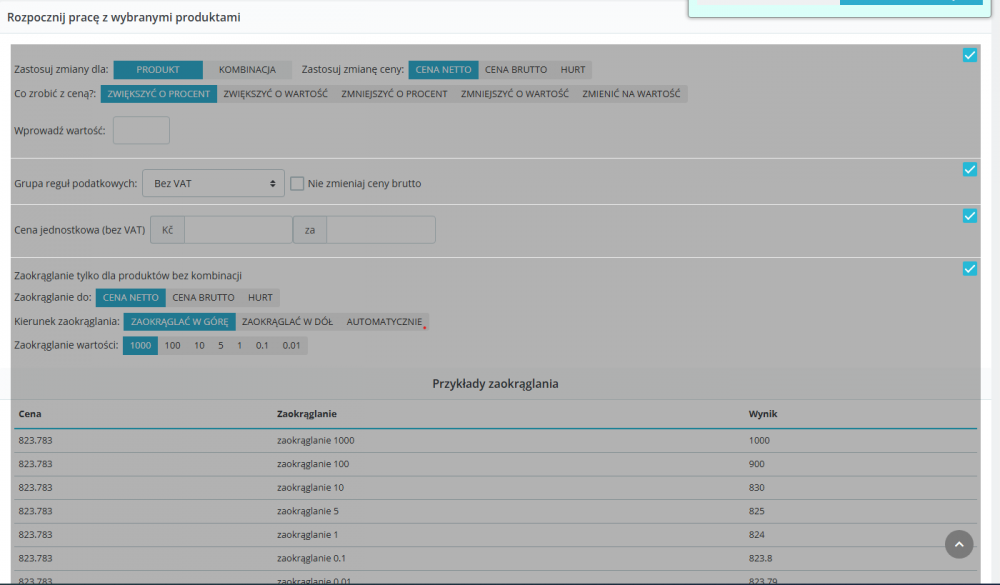This screenshot has height=585, width=1000.
Task: Select PRODUKT for applying changes
Action: click(158, 70)
